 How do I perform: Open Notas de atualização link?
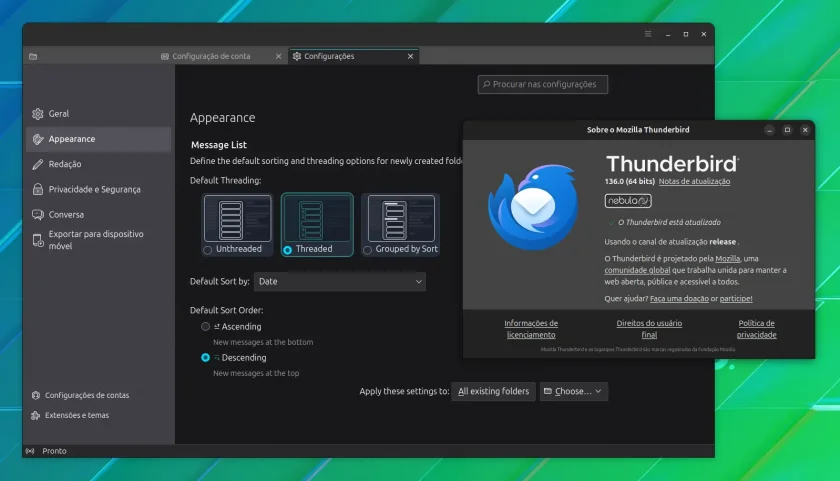(x=694, y=182)
